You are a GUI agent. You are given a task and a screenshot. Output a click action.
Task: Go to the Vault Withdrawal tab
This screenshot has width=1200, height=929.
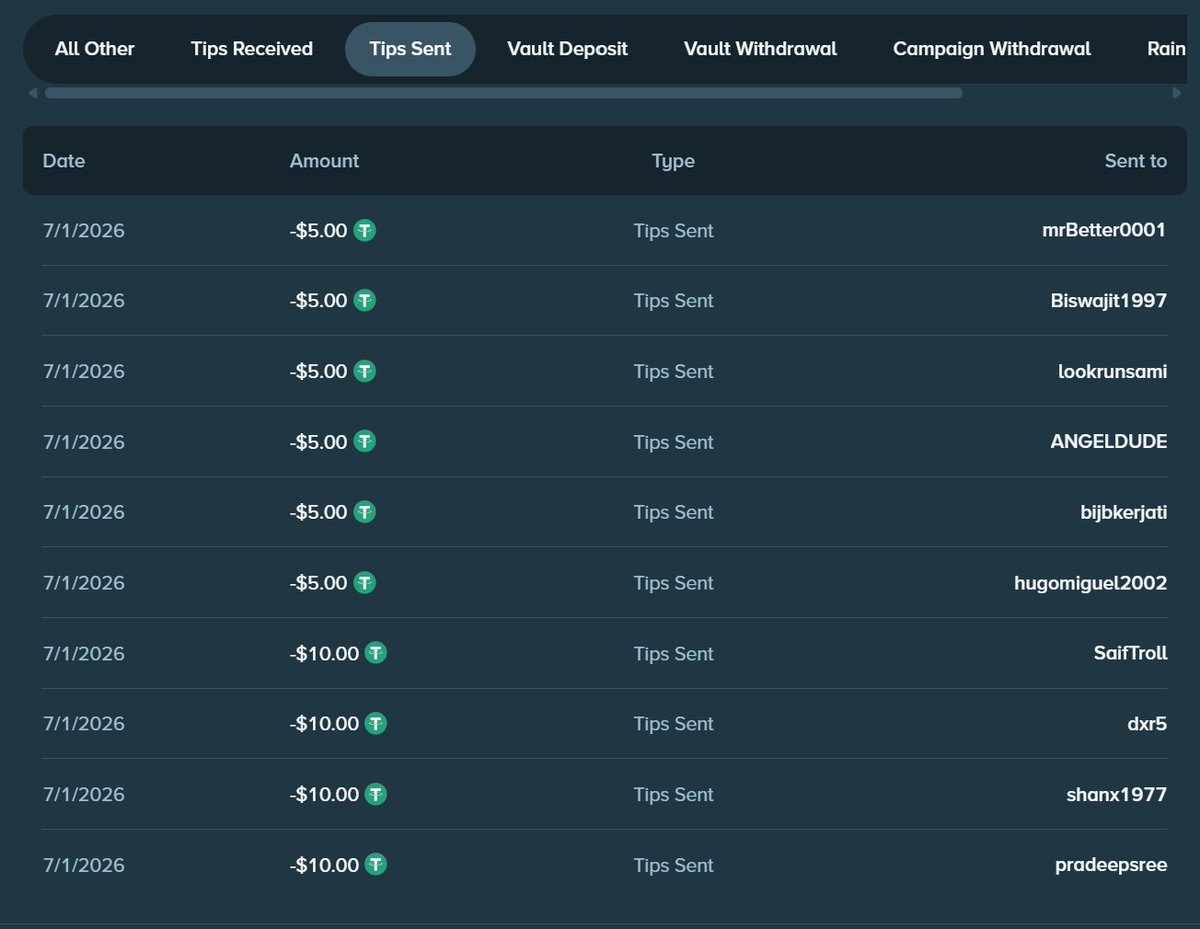760,48
